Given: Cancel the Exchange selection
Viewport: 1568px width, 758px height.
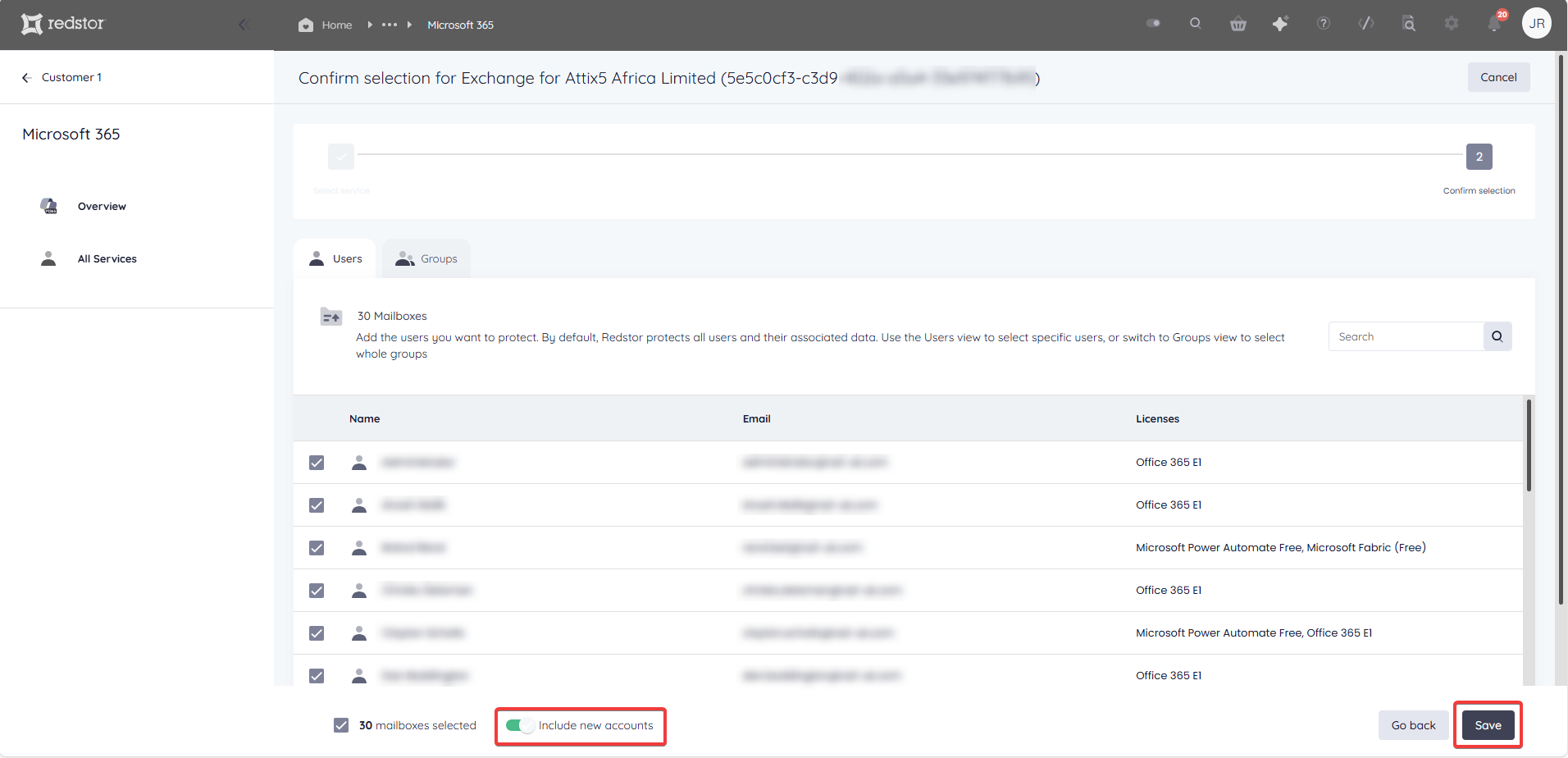Looking at the screenshot, I should point(1498,77).
